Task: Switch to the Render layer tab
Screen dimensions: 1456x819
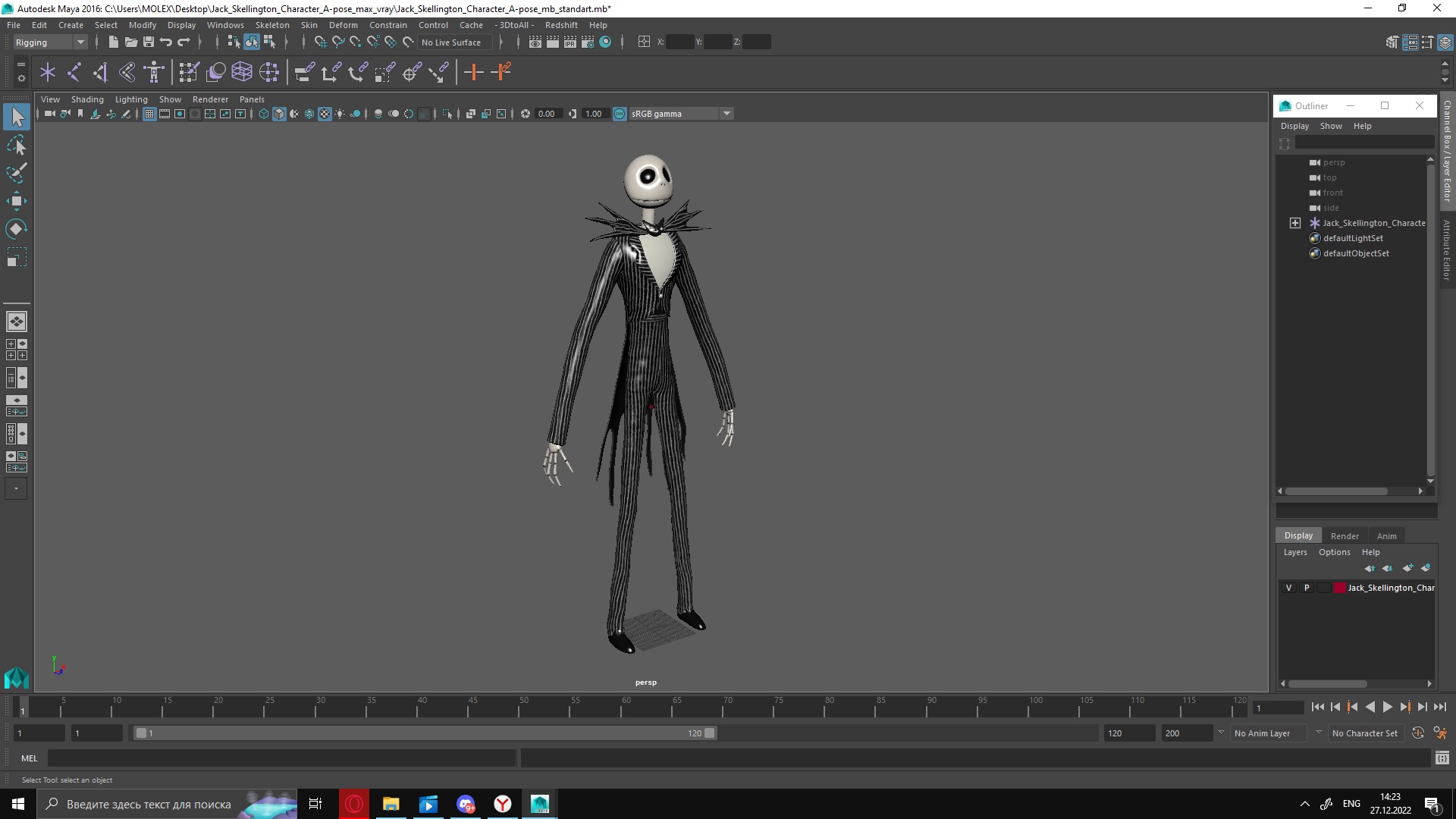Action: pos(1345,536)
